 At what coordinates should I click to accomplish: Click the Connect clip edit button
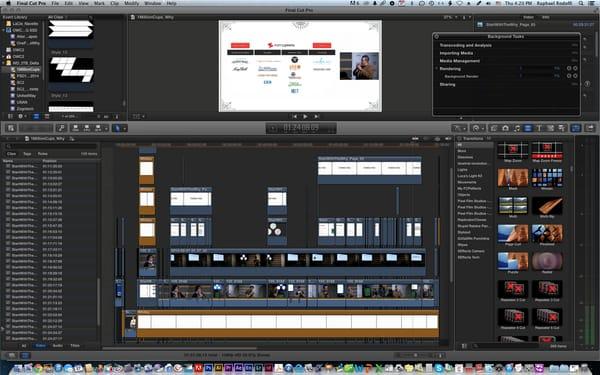point(75,128)
